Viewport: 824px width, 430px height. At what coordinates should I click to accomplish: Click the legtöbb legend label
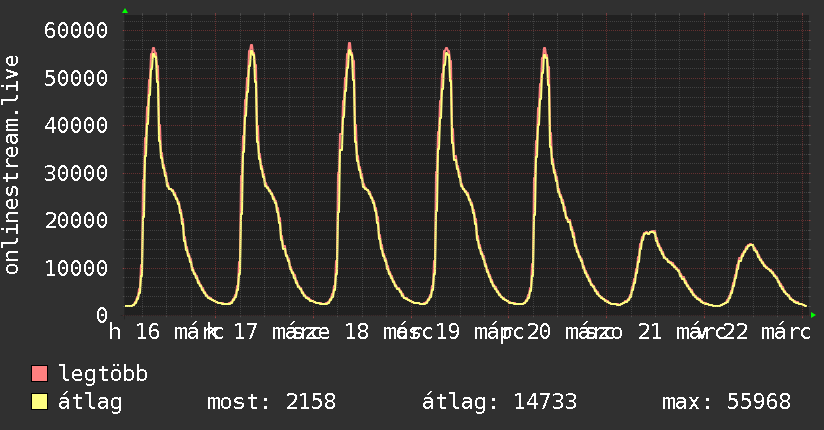[x=103, y=374]
